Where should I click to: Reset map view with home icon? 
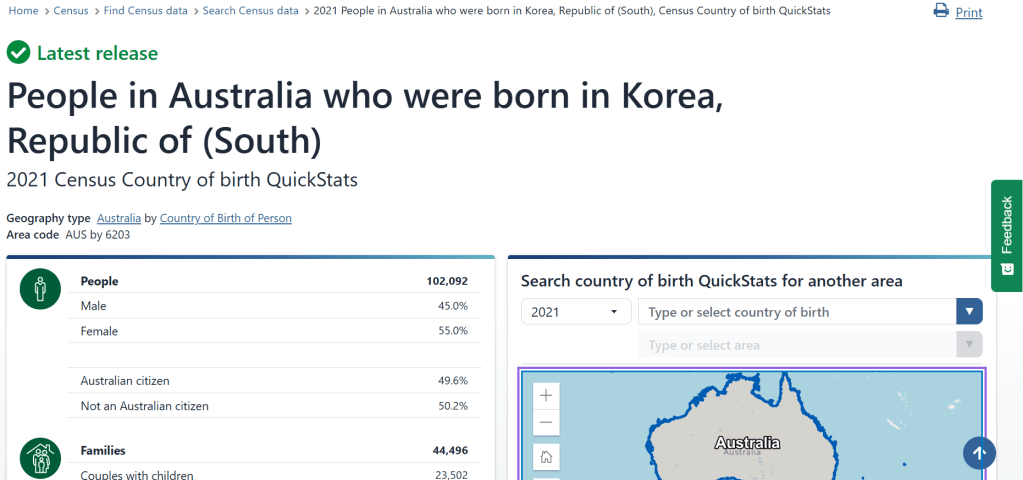(x=546, y=457)
